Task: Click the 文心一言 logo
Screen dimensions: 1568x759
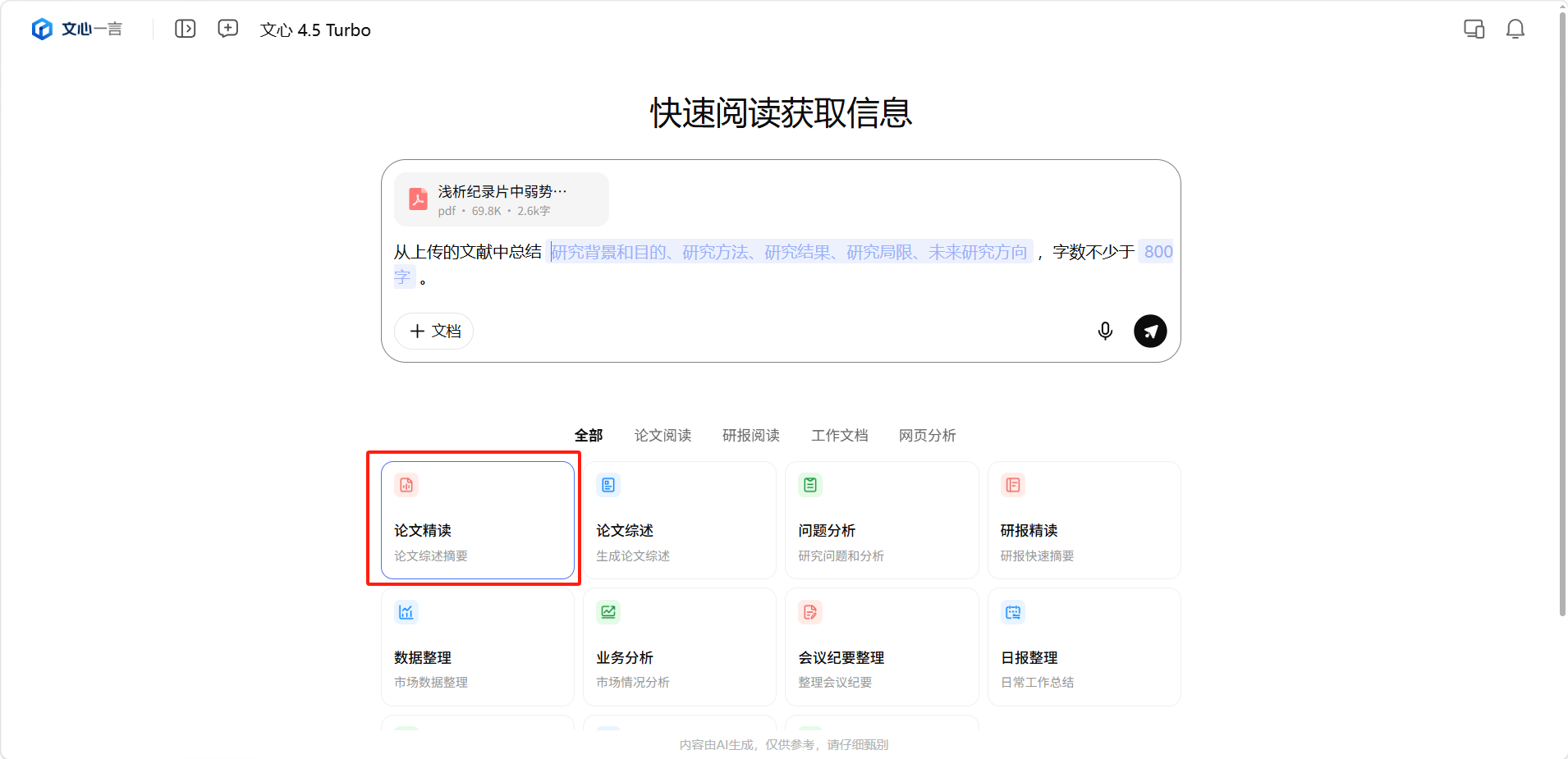Action: [76, 30]
